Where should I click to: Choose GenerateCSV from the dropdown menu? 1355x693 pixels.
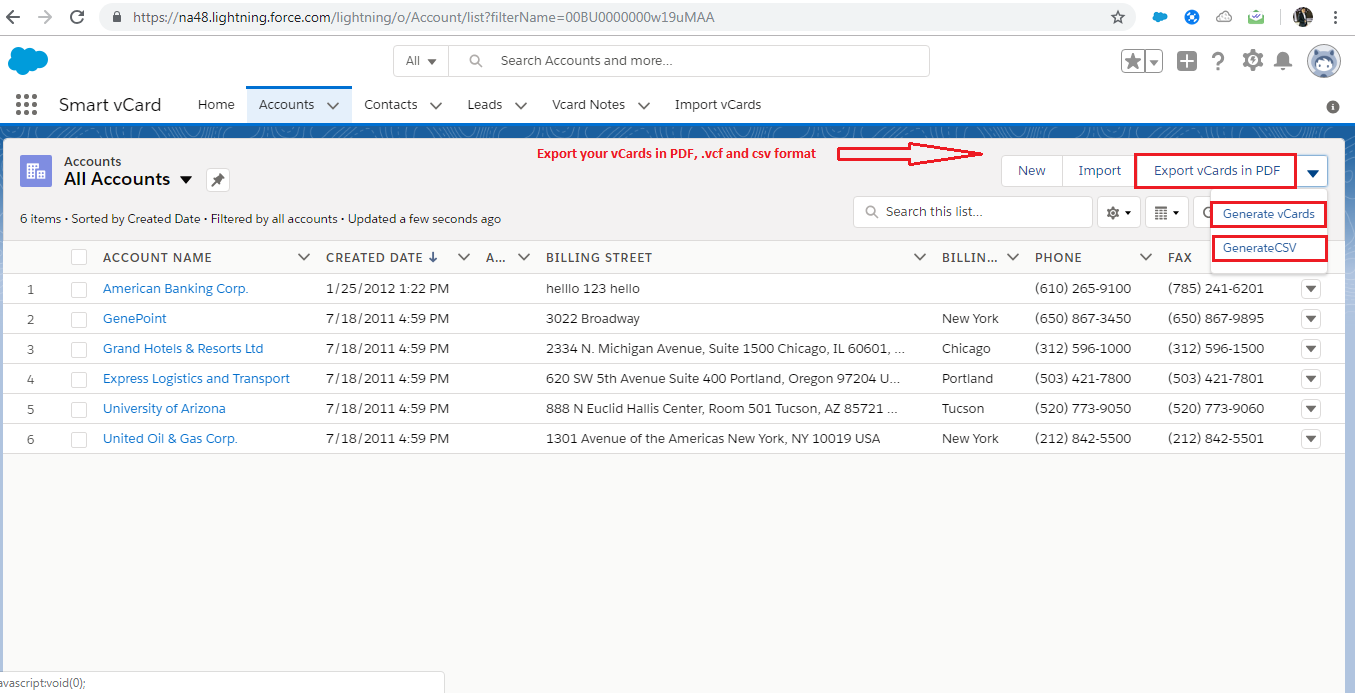click(1268, 248)
